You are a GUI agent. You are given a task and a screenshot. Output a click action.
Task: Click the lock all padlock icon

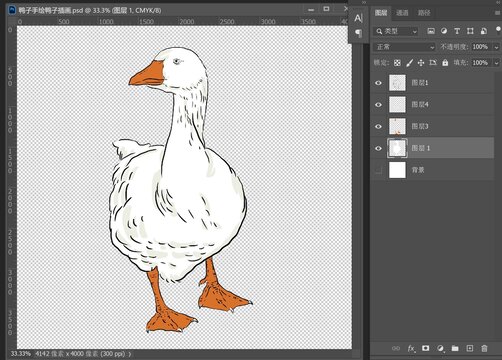pos(445,63)
